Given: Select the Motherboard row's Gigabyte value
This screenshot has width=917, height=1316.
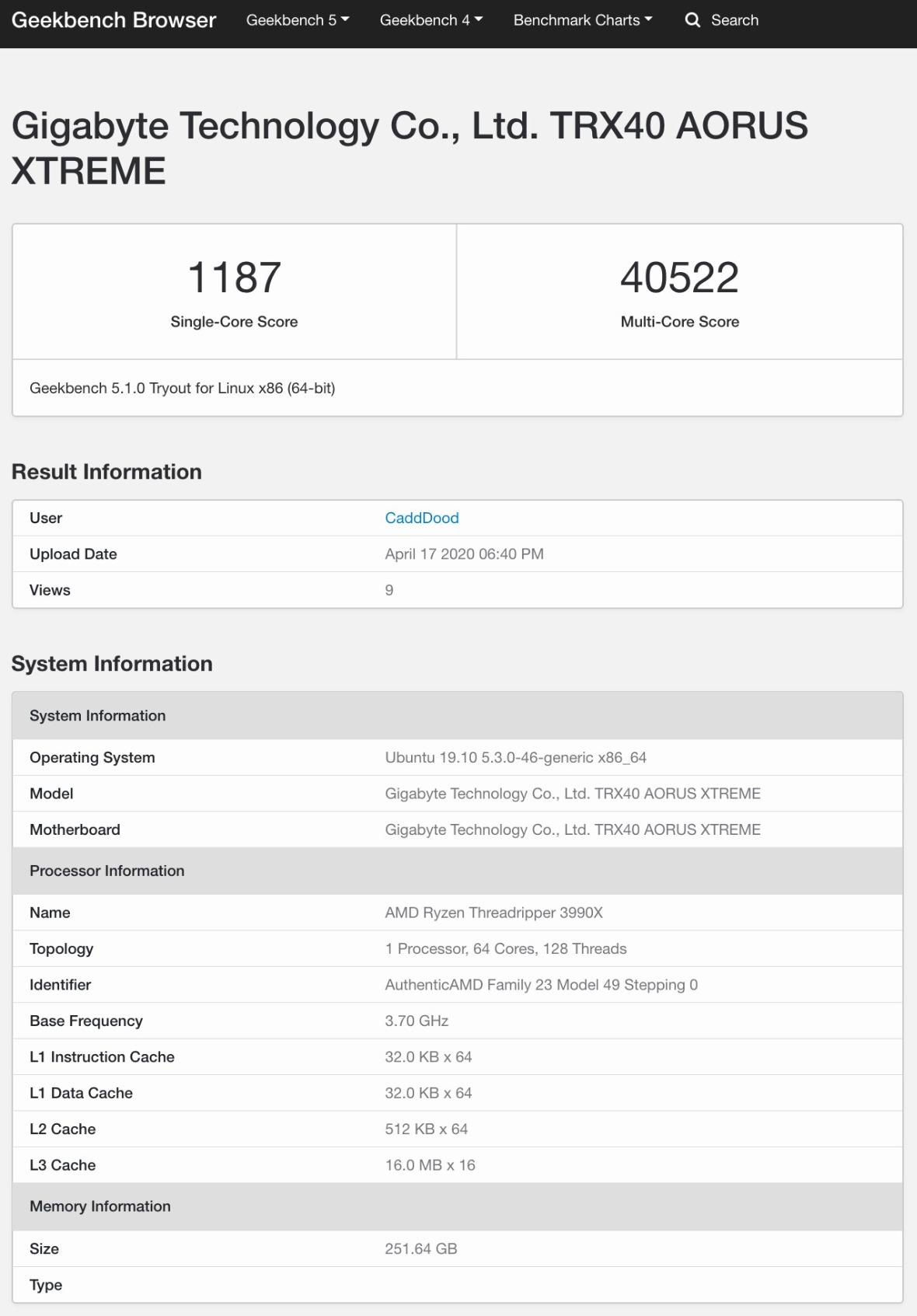Looking at the screenshot, I should point(573,829).
